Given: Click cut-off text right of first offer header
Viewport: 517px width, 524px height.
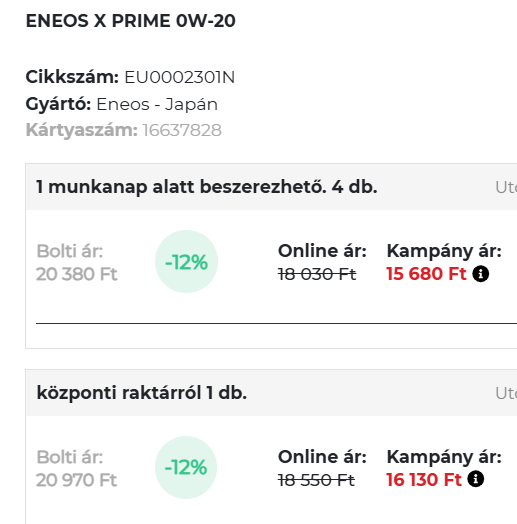Looking at the screenshot, I should click(x=506, y=187).
